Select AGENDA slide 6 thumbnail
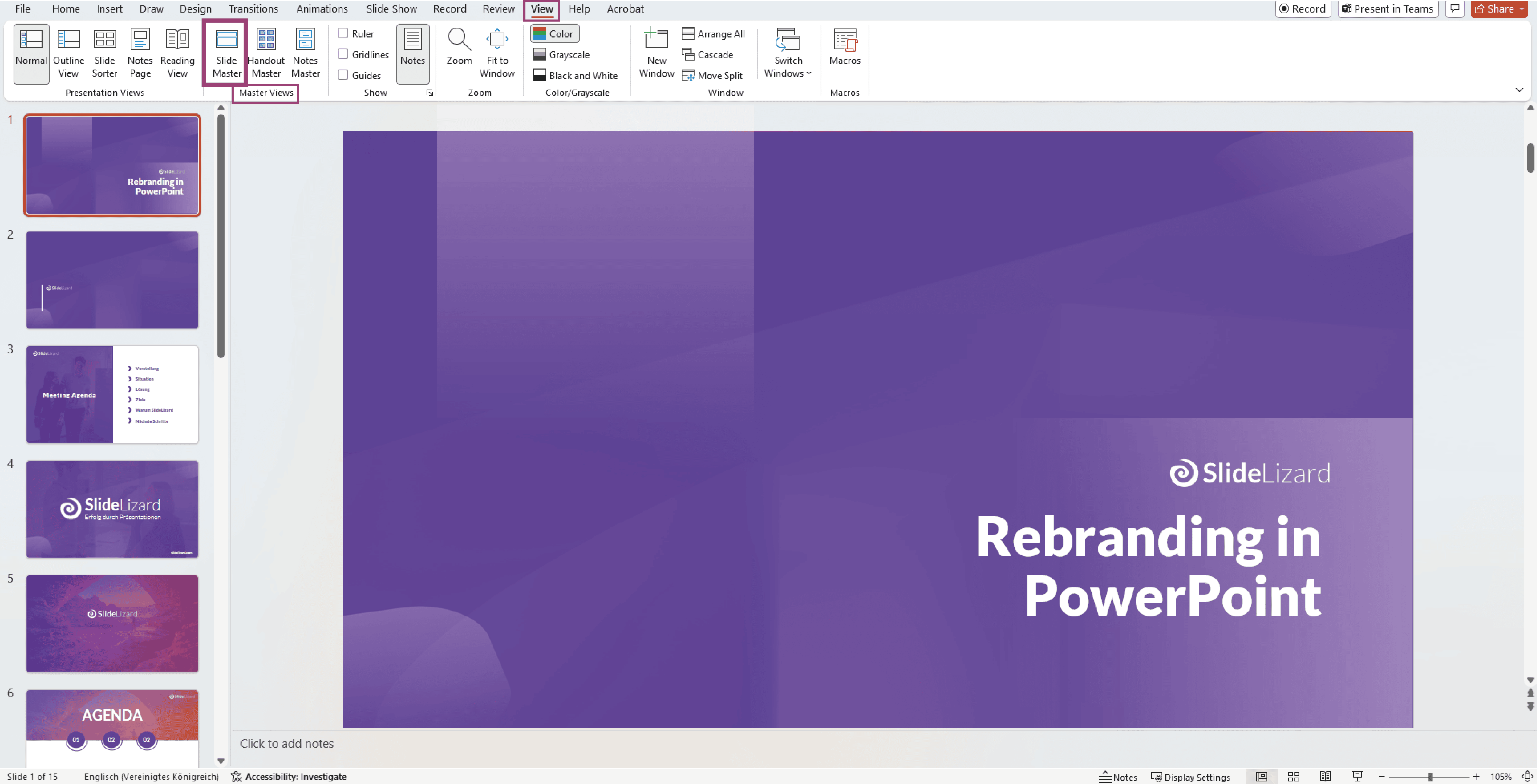 pos(112,729)
